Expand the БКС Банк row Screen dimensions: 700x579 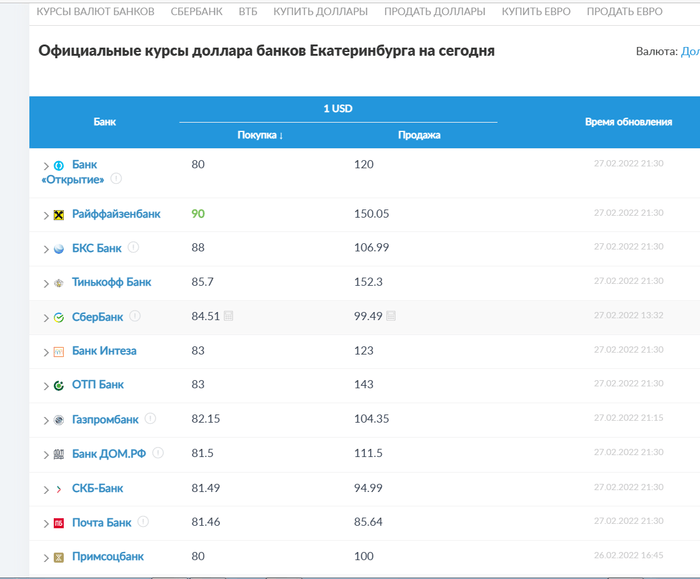point(46,250)
